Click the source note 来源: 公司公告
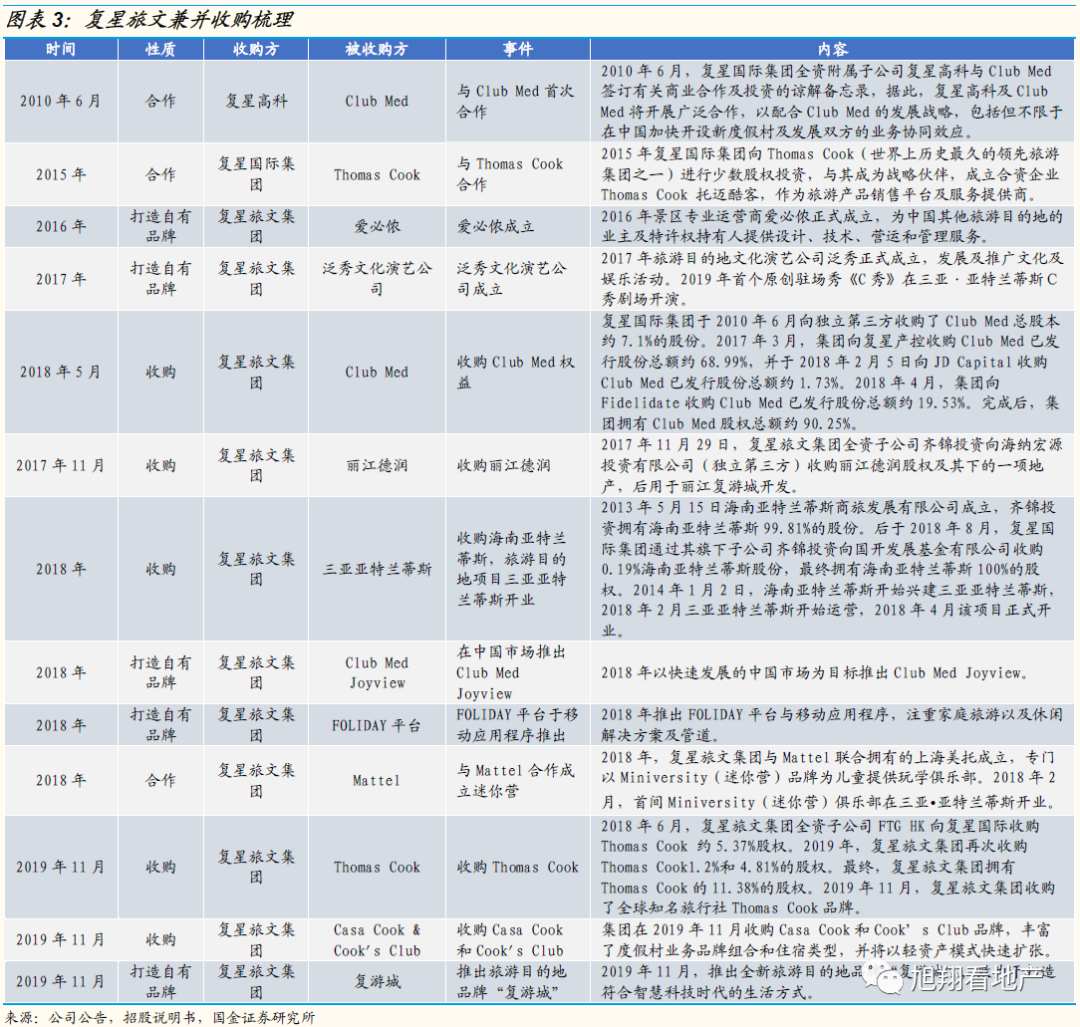 click(x=160, y=1017)
